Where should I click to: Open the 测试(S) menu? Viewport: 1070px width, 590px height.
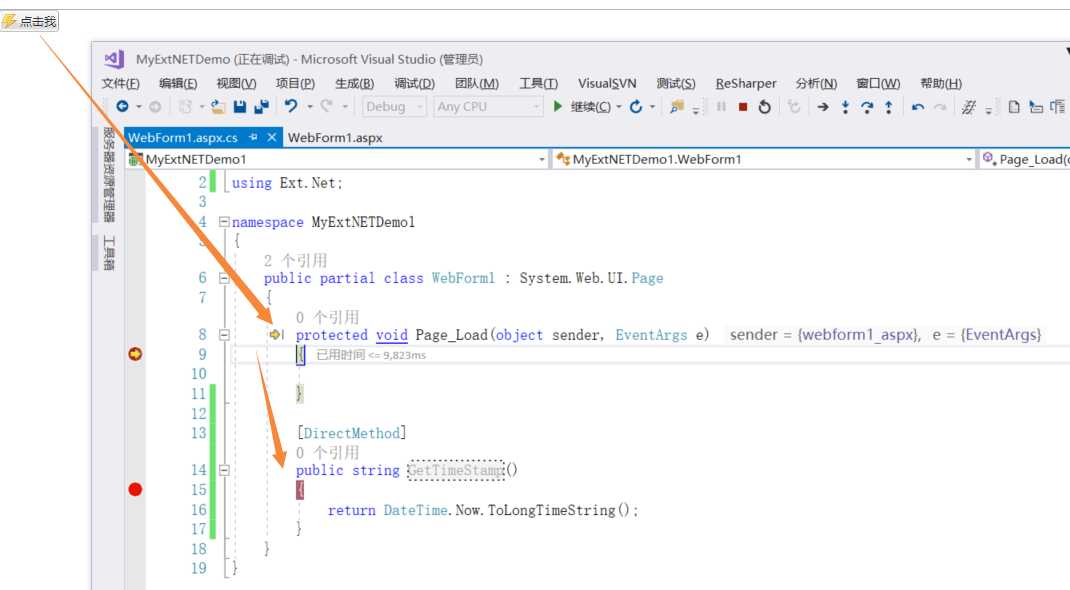pos(676,83)
